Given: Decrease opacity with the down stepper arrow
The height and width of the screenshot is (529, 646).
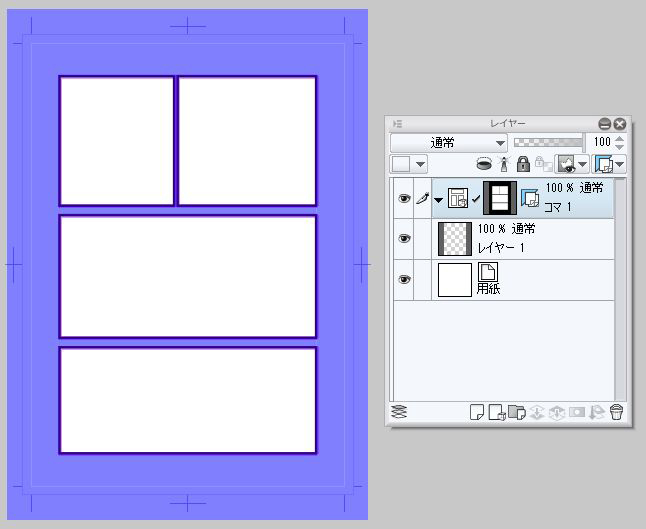Looking at the screenshot, I should [x=619, y=147].
